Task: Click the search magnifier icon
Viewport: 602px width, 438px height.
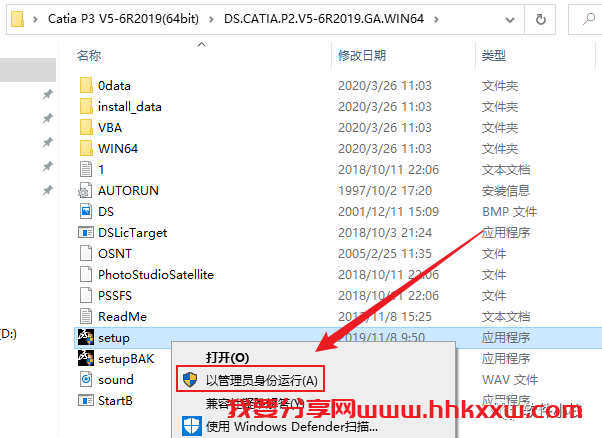Action: click(x=589, y=19)
